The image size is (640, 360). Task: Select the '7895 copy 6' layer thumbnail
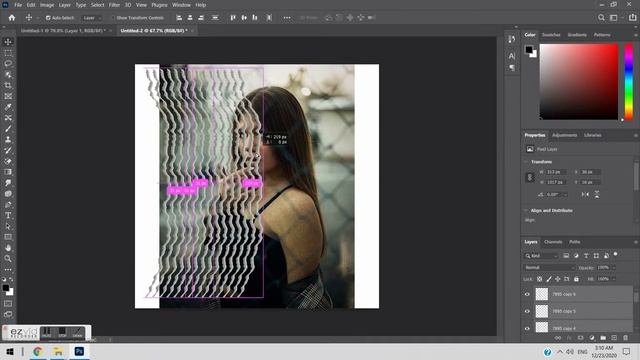542,294
